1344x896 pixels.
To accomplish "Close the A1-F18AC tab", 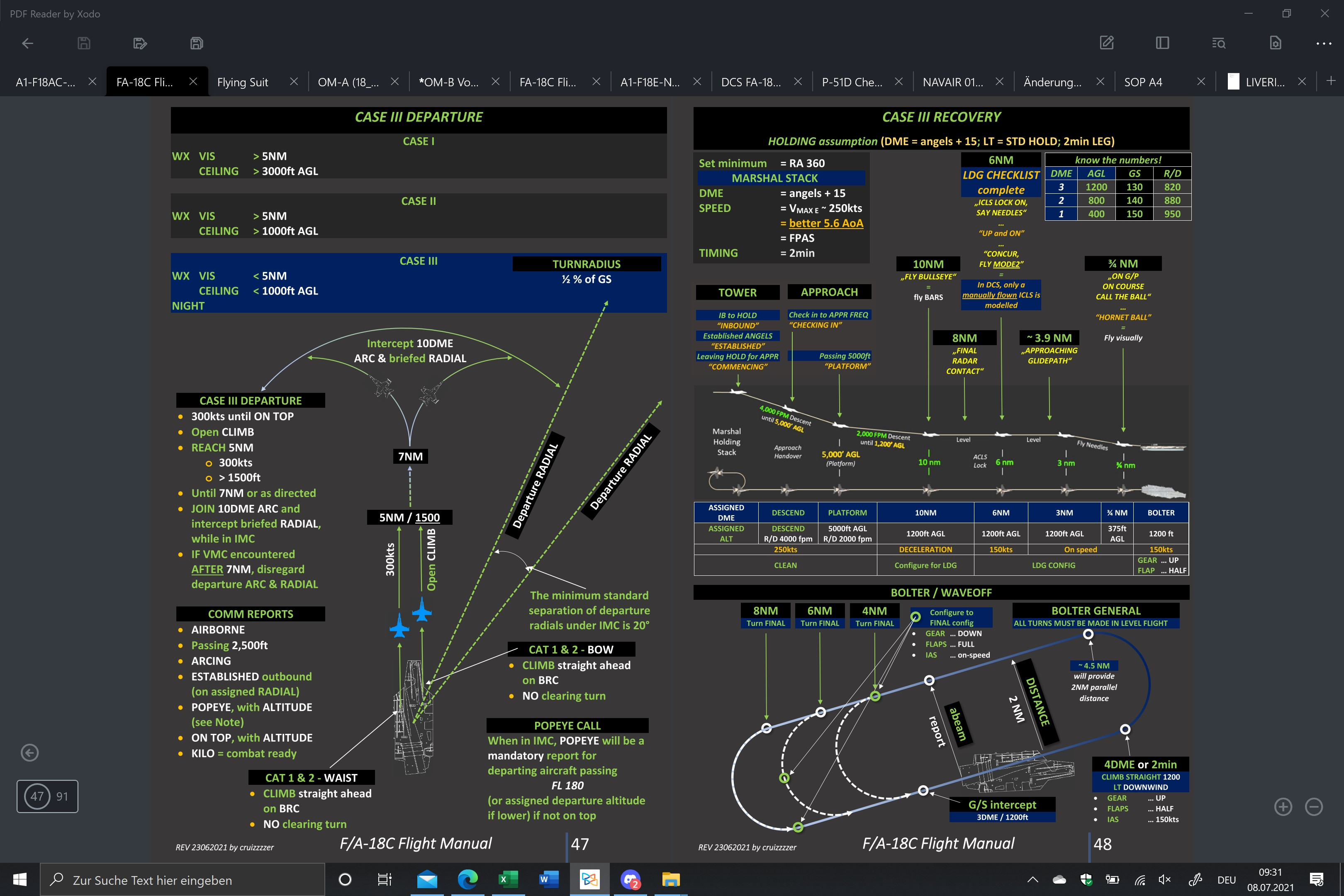I will point(92,81).
